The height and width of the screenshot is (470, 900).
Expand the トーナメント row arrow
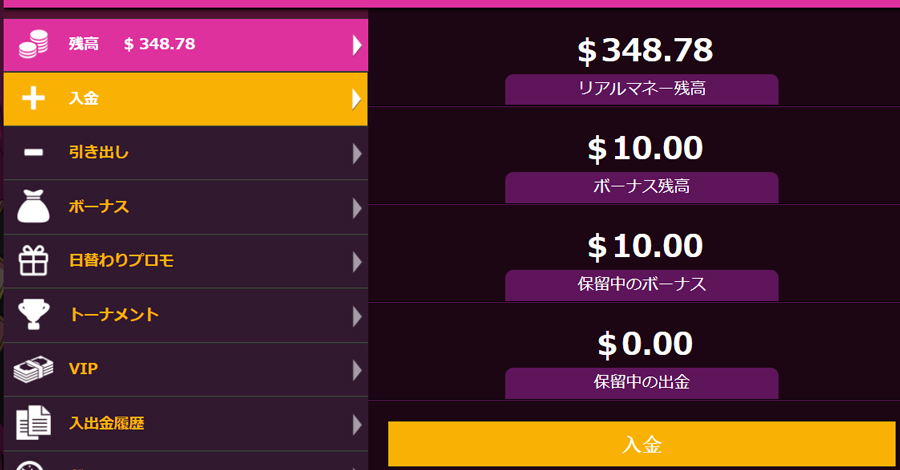[357, 316]
